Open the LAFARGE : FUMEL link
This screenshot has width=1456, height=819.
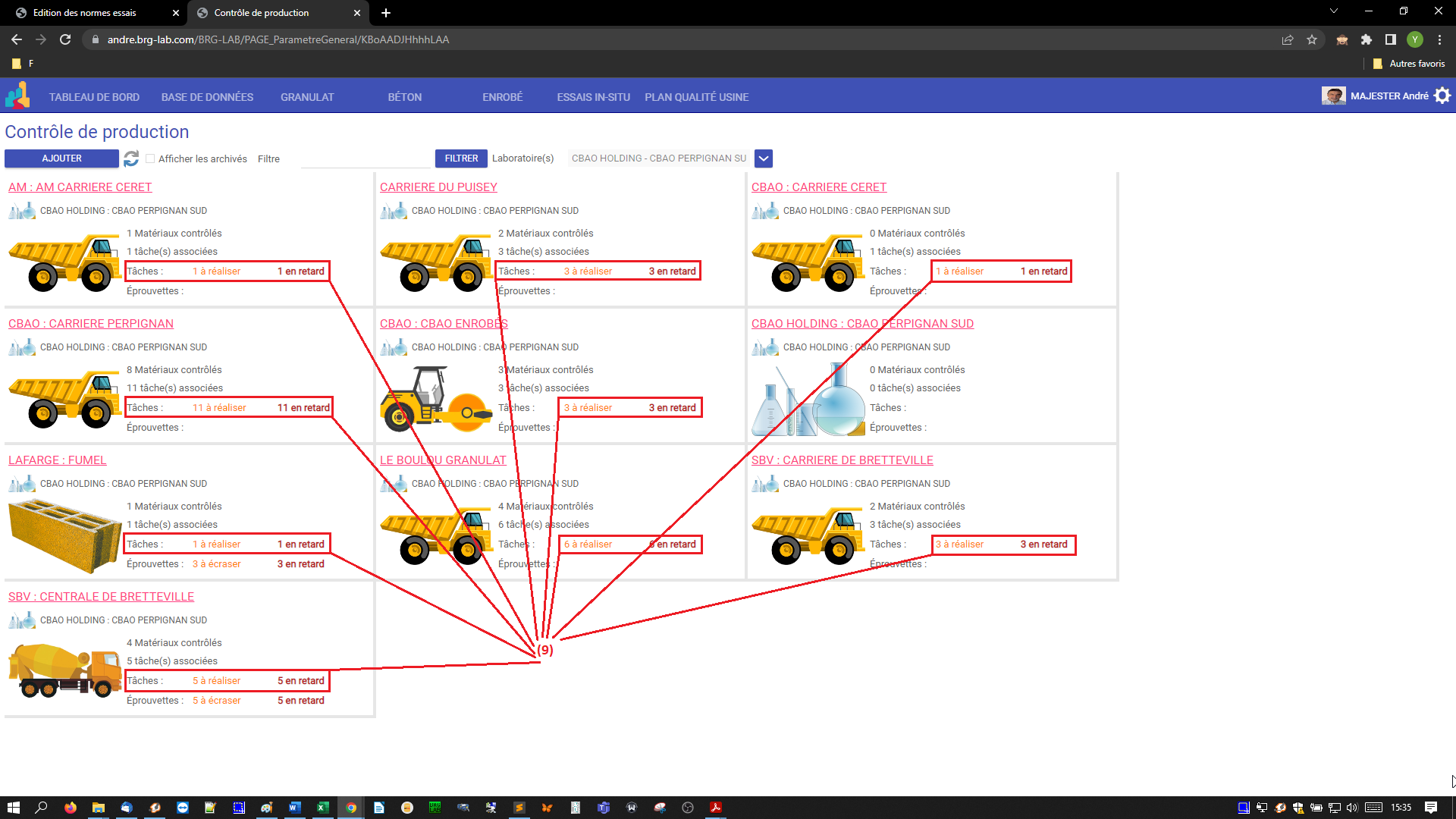(58, 460)
